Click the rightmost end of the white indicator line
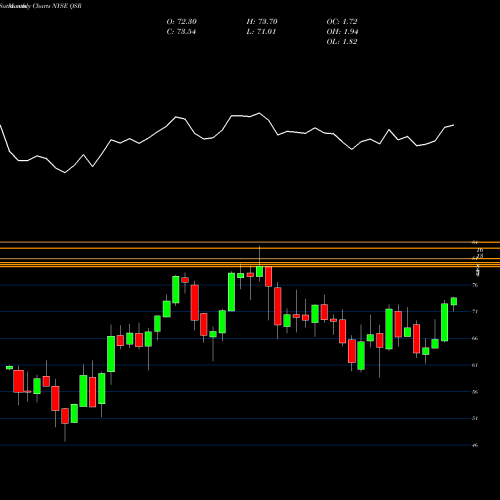Image resolution: width=500 pixels, height=500 pixels. [453, 125]
